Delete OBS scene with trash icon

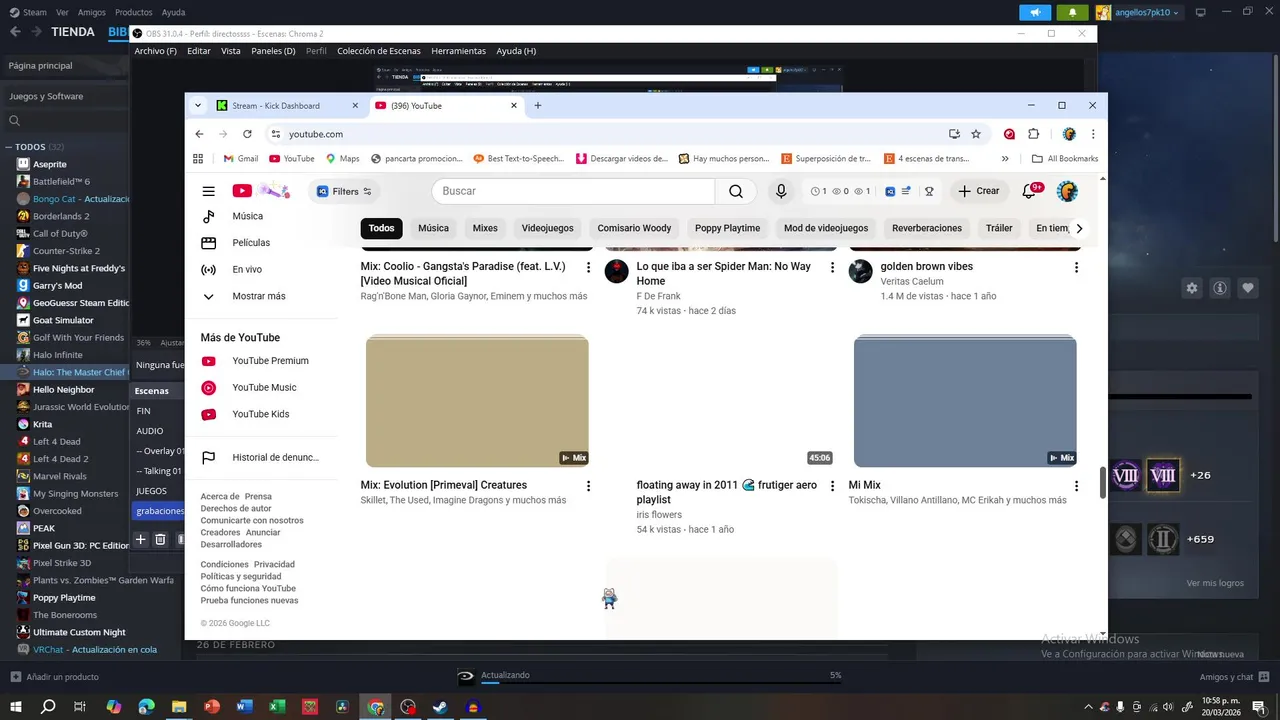click(160, 539)
